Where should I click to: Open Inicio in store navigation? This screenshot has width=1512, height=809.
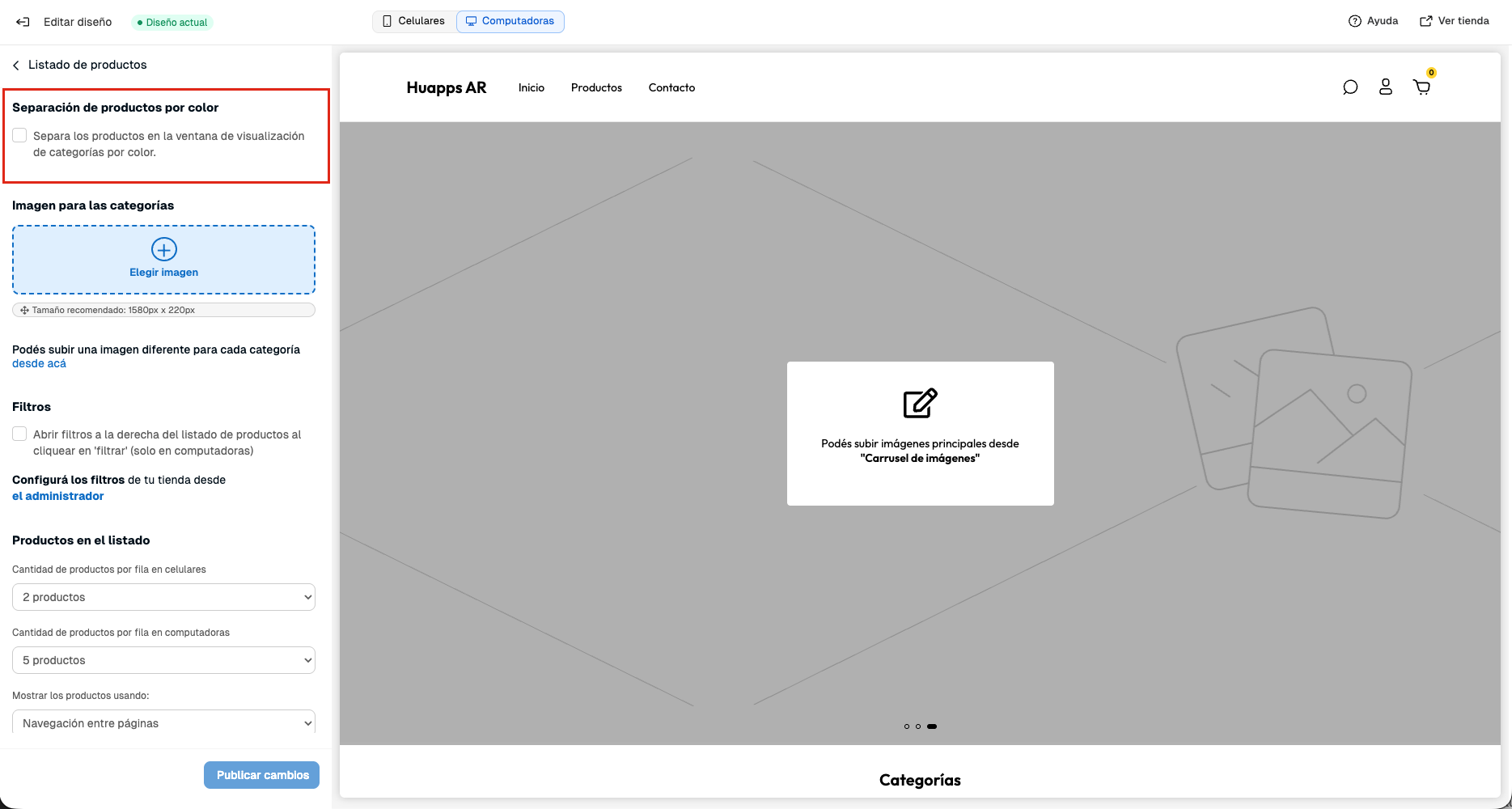click(532, 87)
